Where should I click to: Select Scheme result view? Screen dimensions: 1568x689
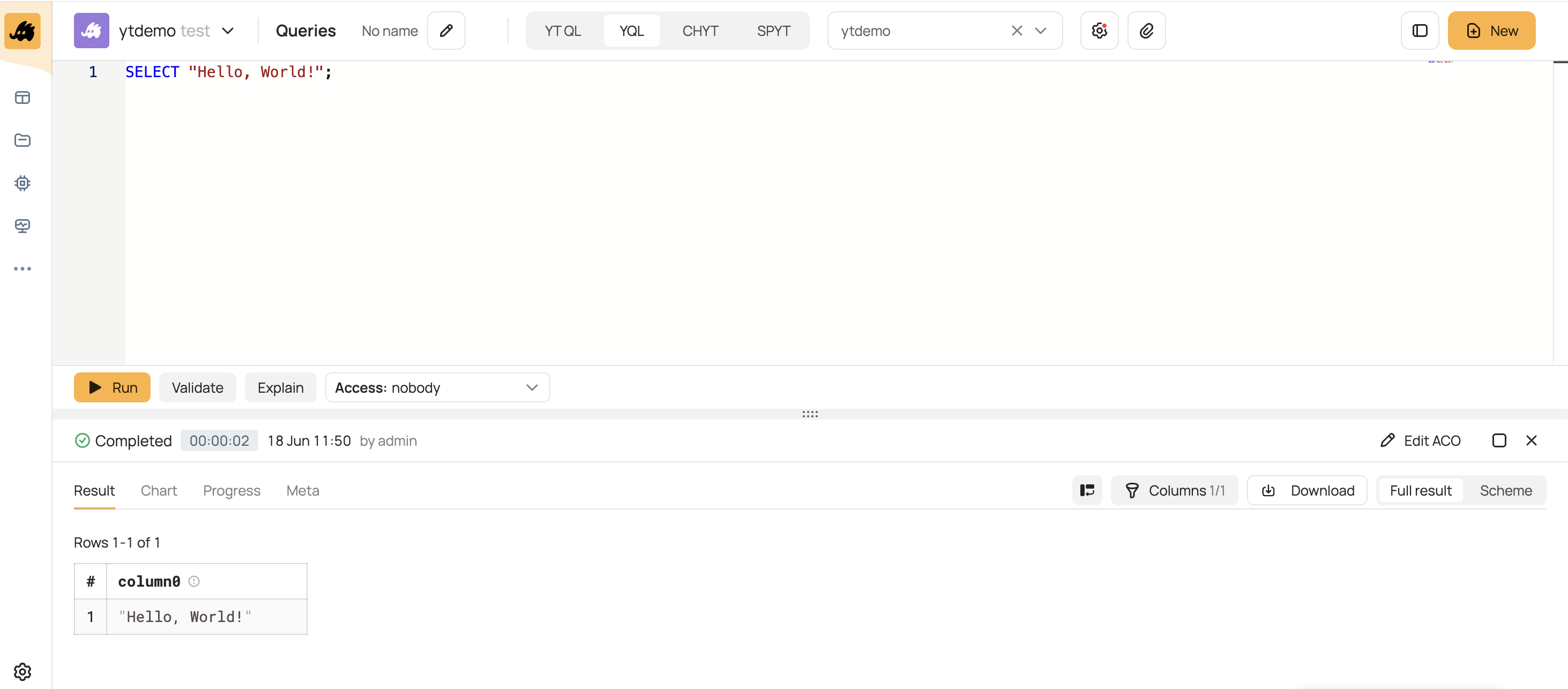(1505, 491)
